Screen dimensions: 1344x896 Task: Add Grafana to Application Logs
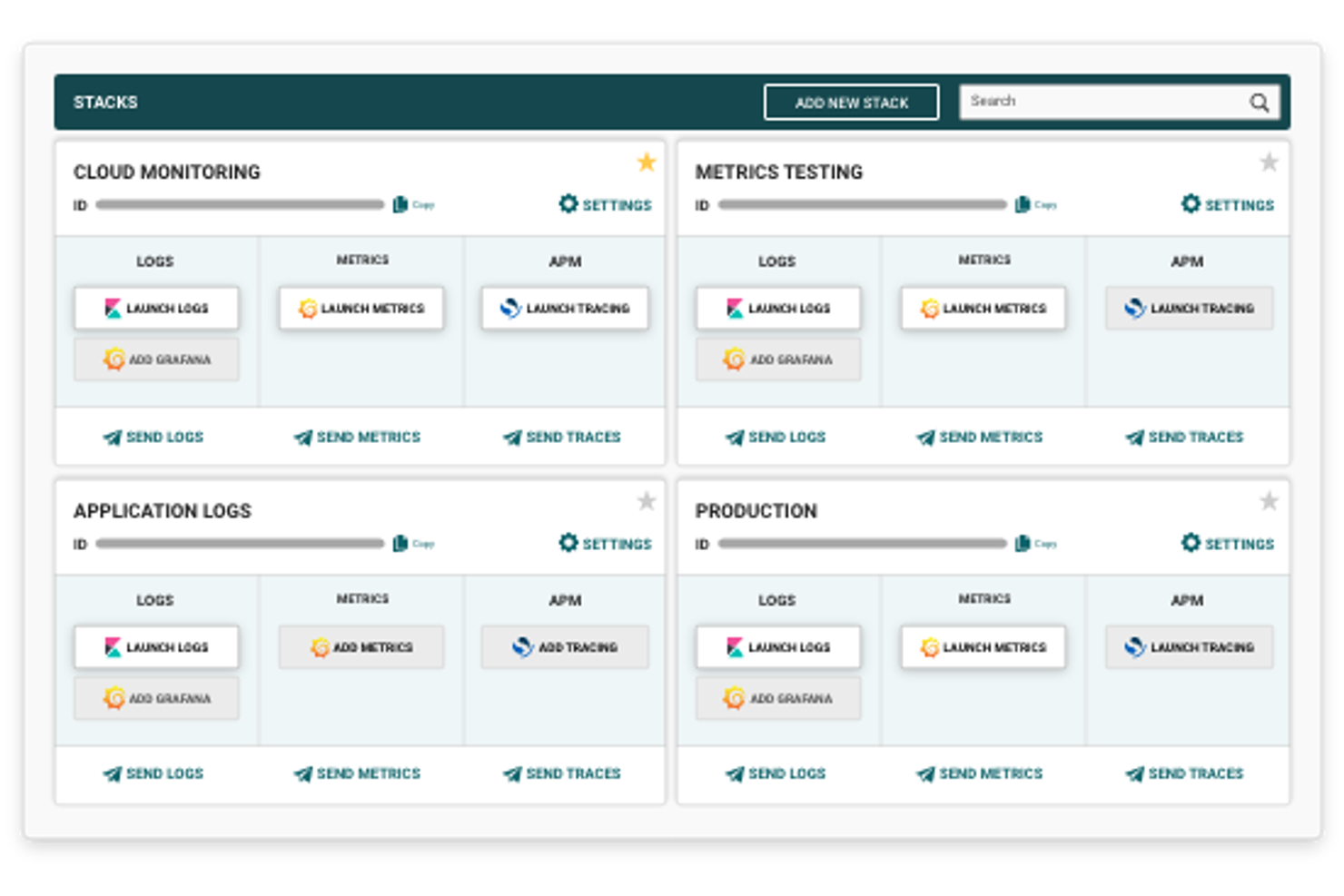pyautogui.click(x=155, y=698)
